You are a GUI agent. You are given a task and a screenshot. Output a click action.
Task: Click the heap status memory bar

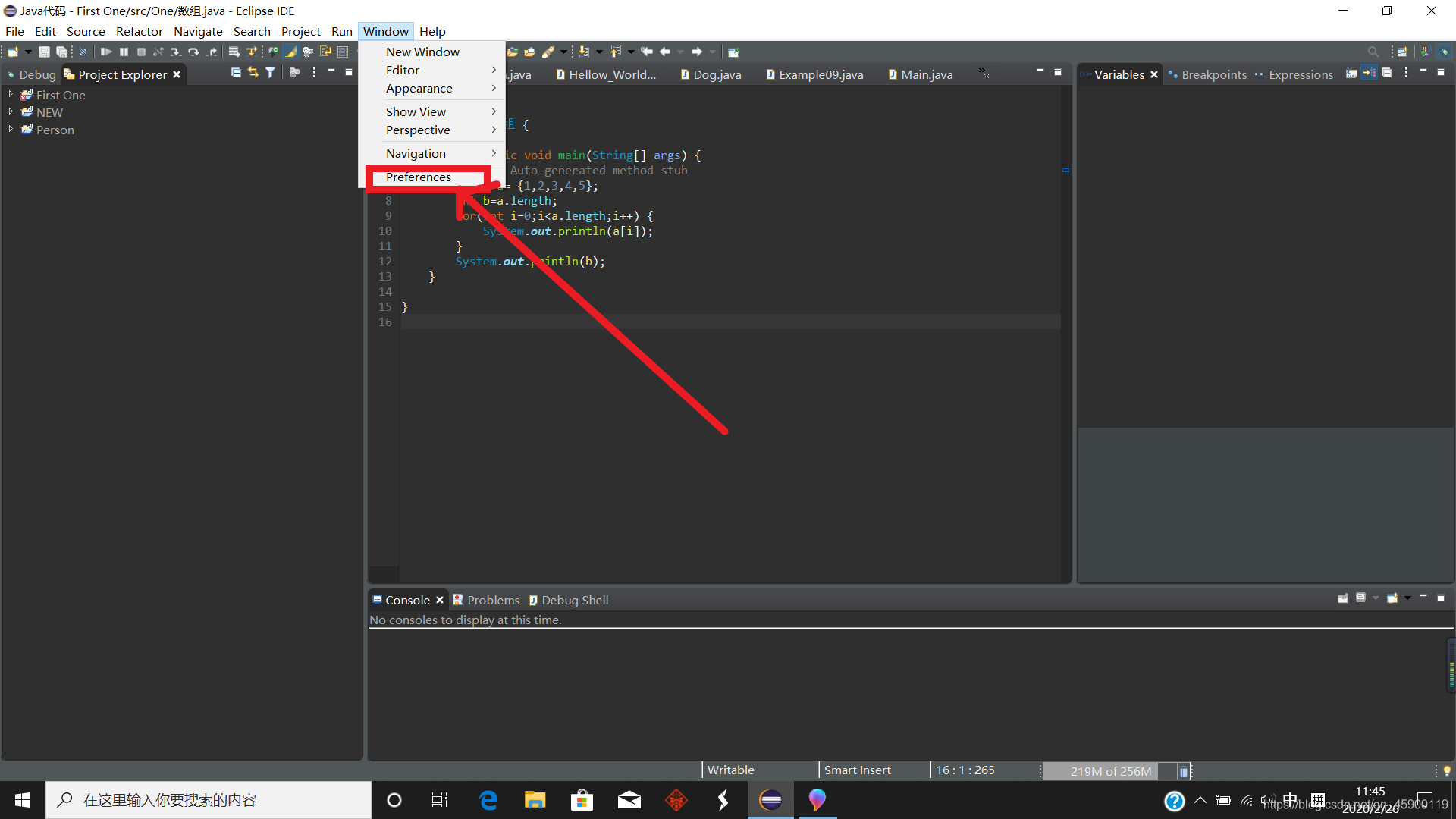tap(1110, 771)
